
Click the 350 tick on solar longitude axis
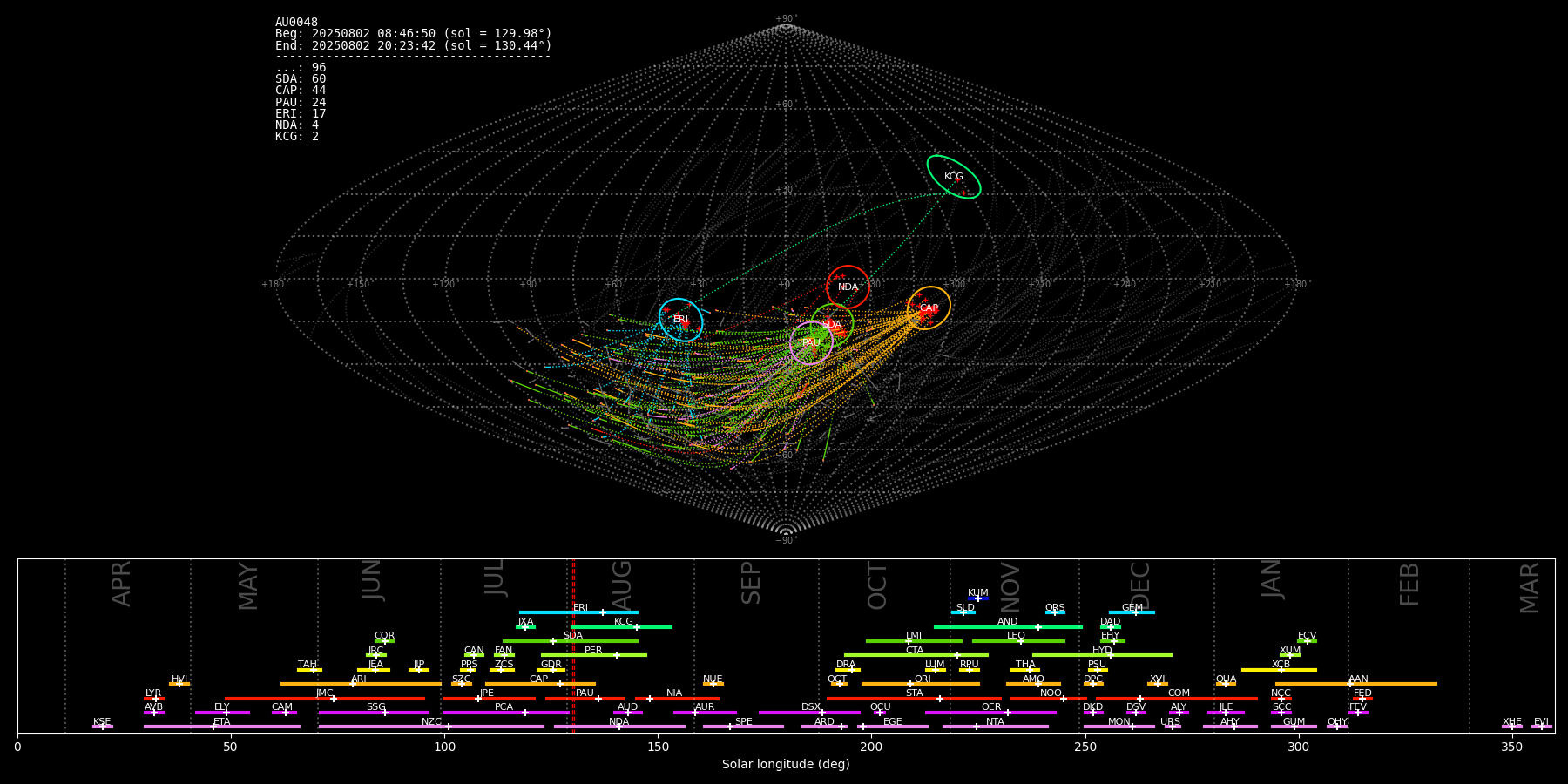1512,747
